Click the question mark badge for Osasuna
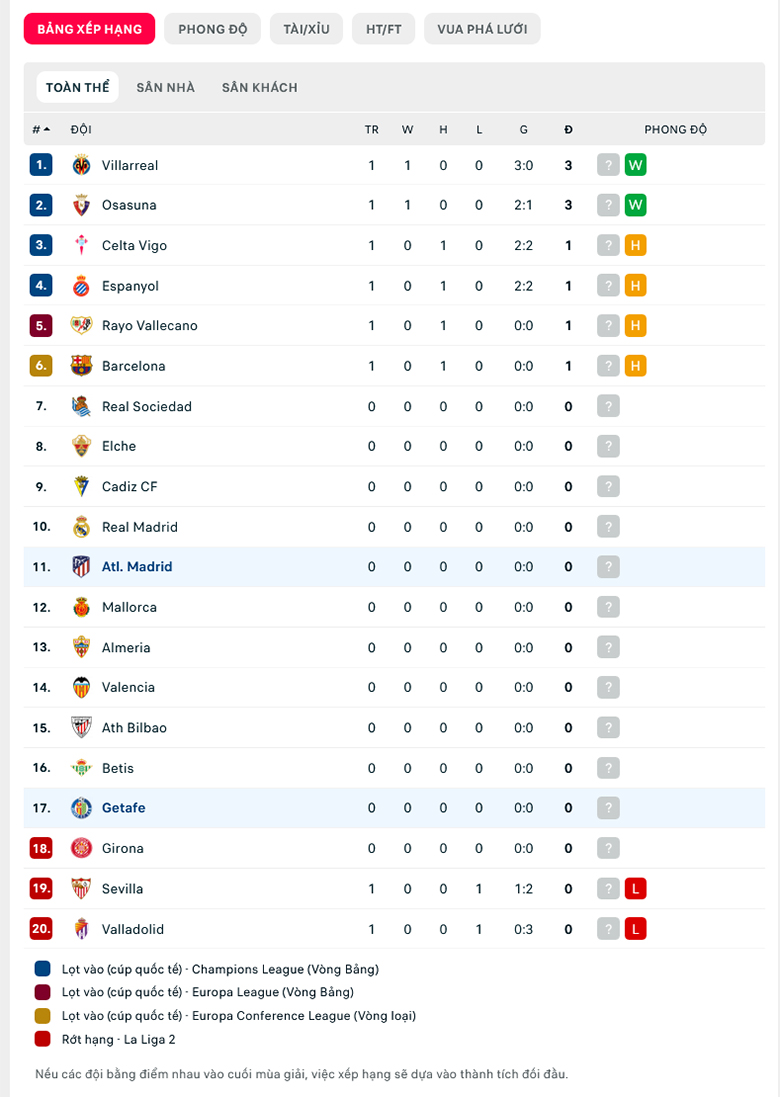The image size is (780, 1097). [608, 205]
